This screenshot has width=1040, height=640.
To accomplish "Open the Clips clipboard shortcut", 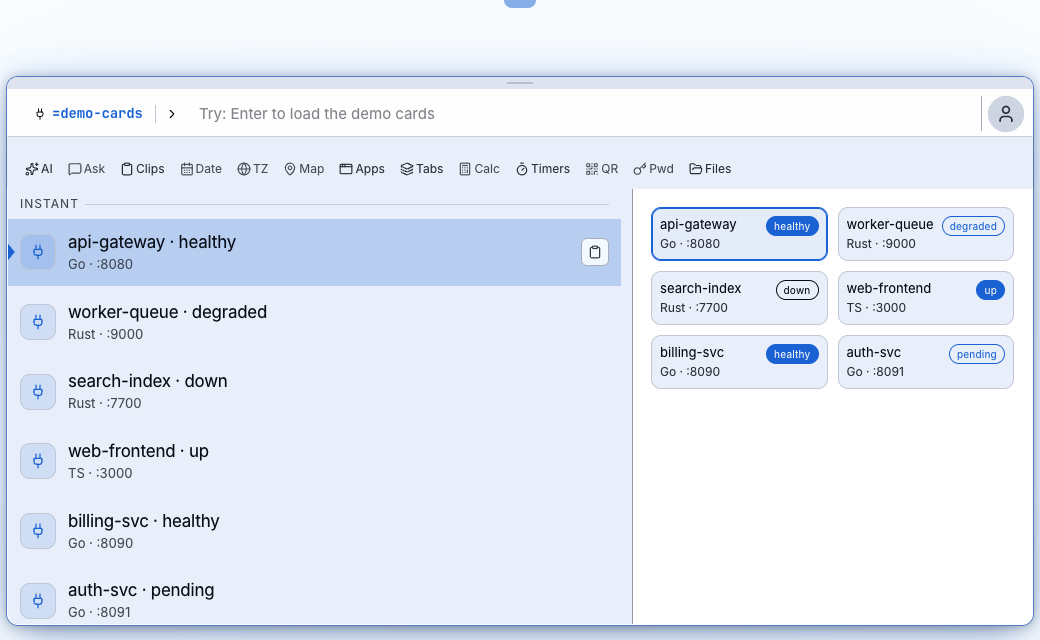I will click(143, 169).
